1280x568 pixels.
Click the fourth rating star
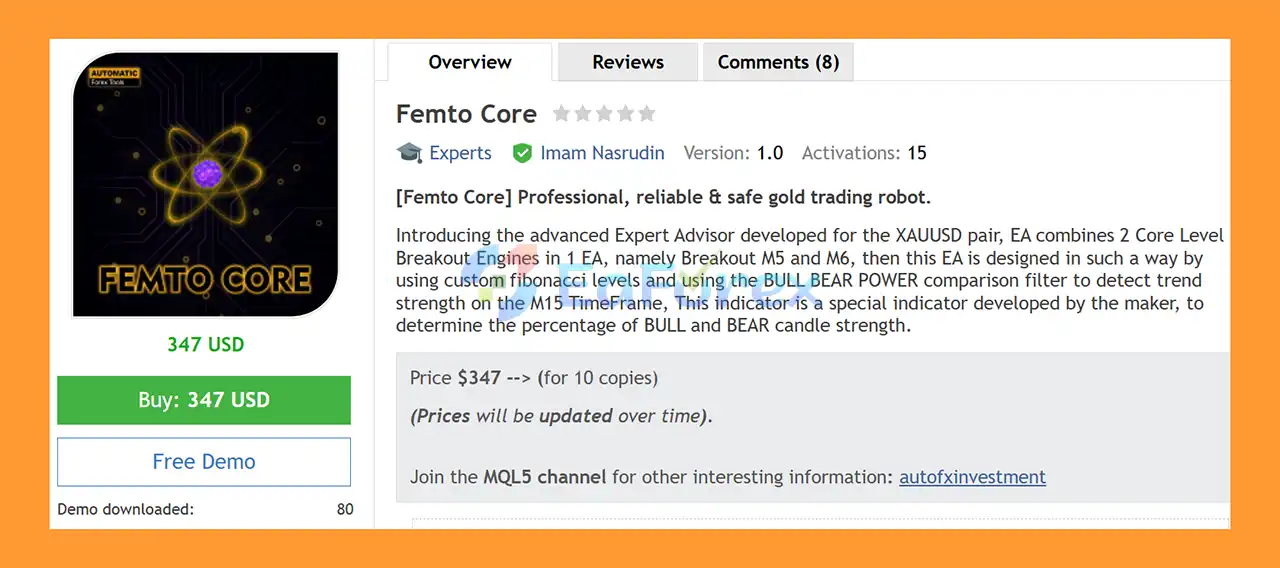click(x=626, y=114)
